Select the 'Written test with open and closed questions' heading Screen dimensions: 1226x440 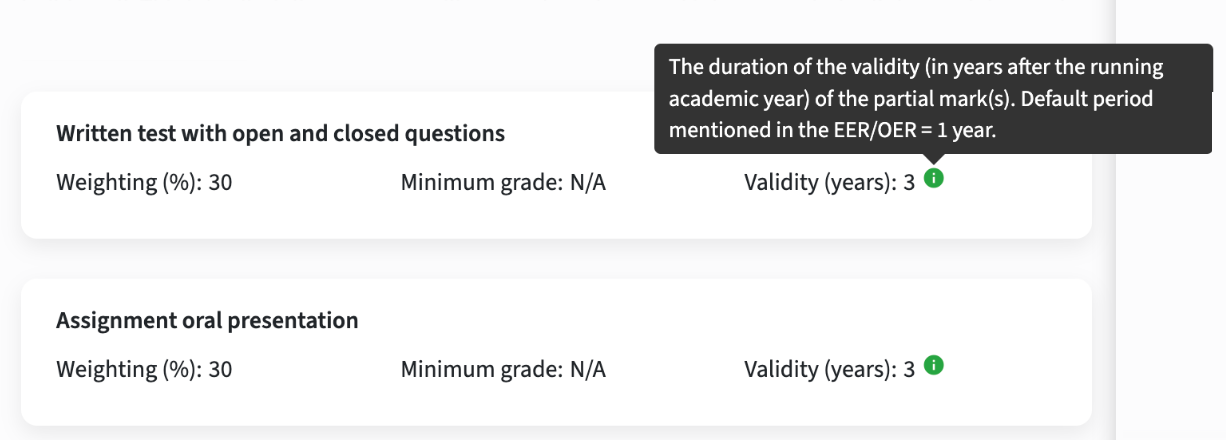click(281, 134)
